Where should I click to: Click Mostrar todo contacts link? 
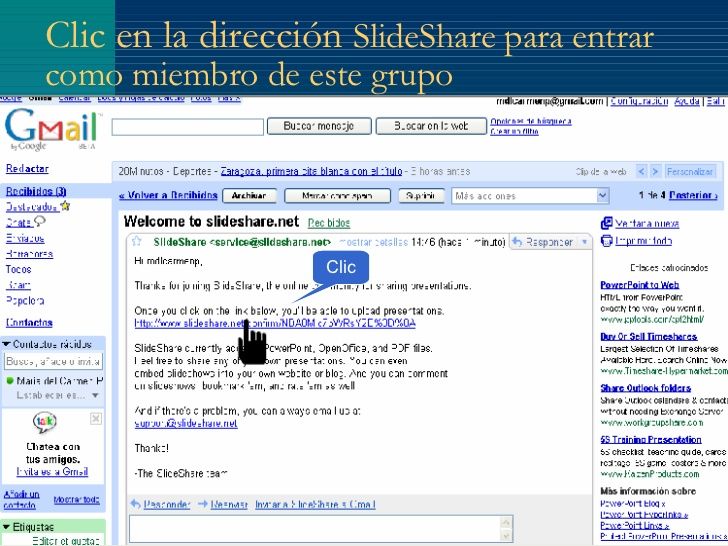tap(77, 500)
